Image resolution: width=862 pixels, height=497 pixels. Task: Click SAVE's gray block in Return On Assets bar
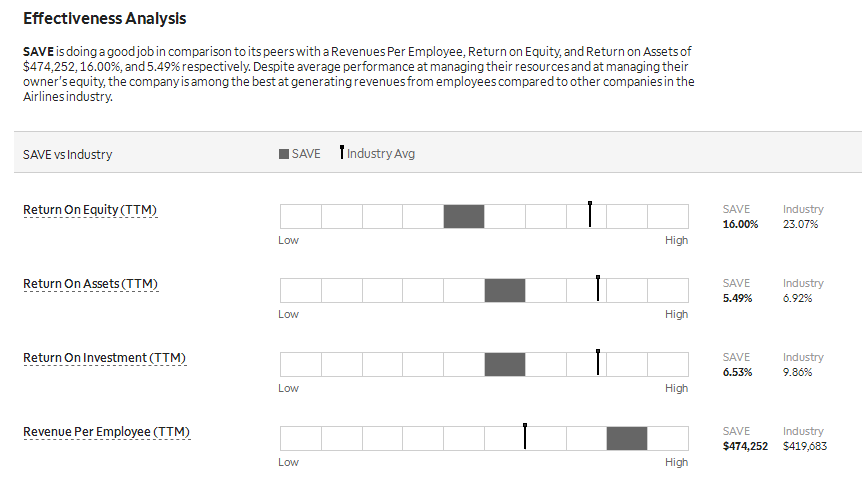[x=505, y=290]
